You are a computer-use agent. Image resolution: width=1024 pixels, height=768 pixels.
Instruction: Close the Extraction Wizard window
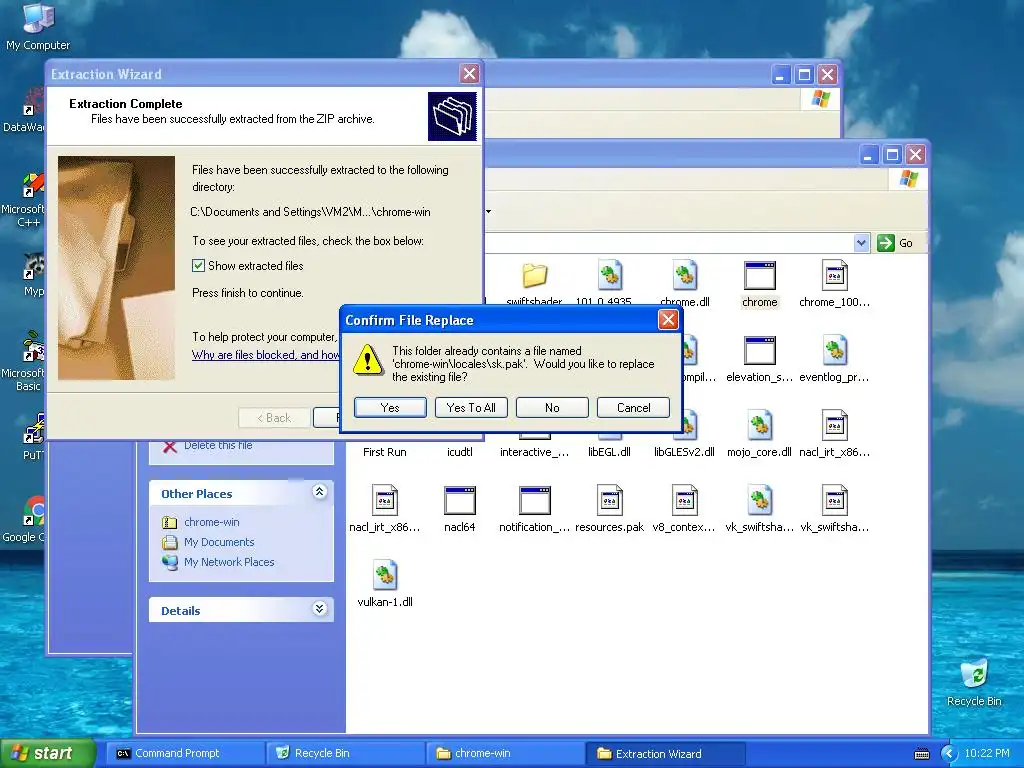click(469, 74)
